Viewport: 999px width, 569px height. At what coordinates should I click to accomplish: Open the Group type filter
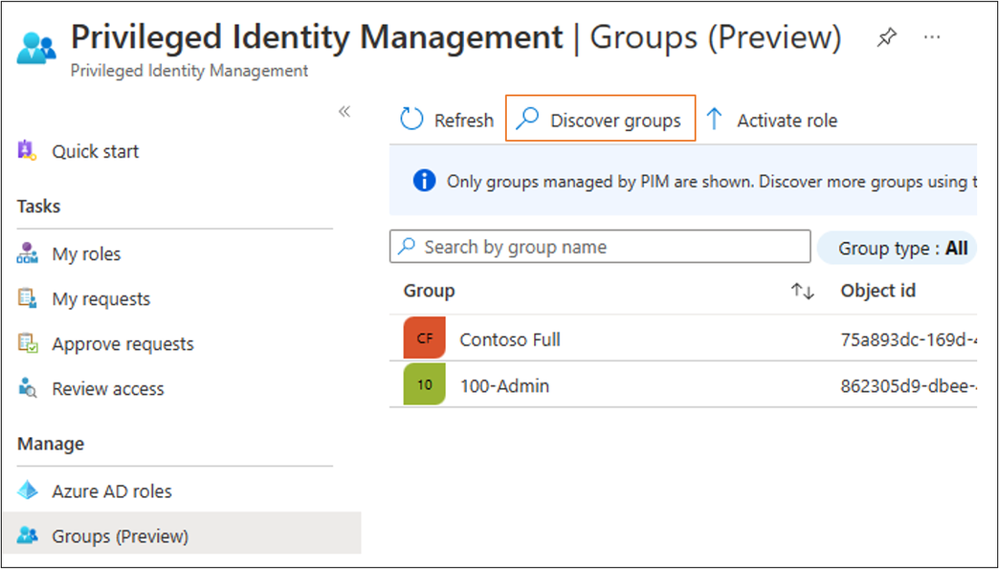pyautogui.click(x=897, y=248)
